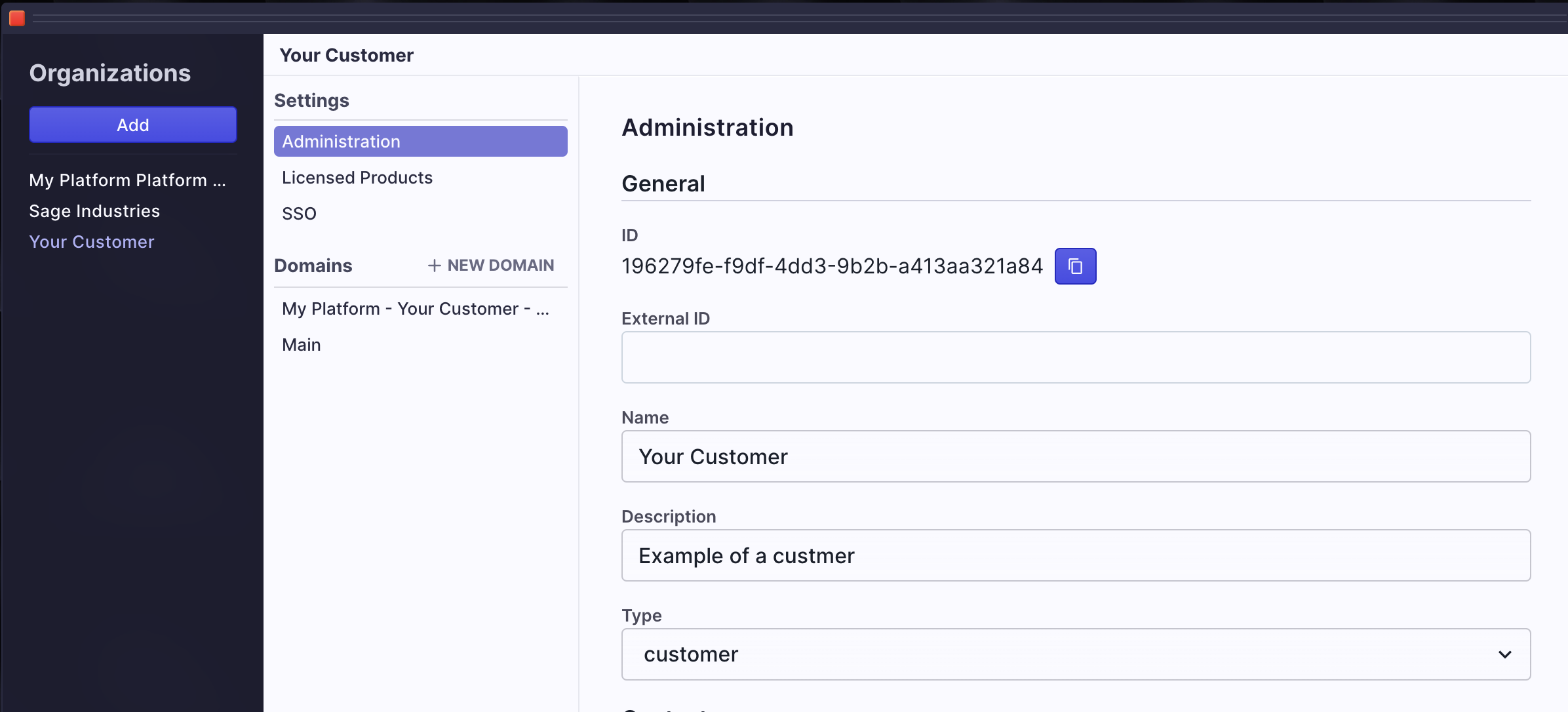
Task: Click the plus icon beside NEW DOMAIN
Action: point(434,266)
